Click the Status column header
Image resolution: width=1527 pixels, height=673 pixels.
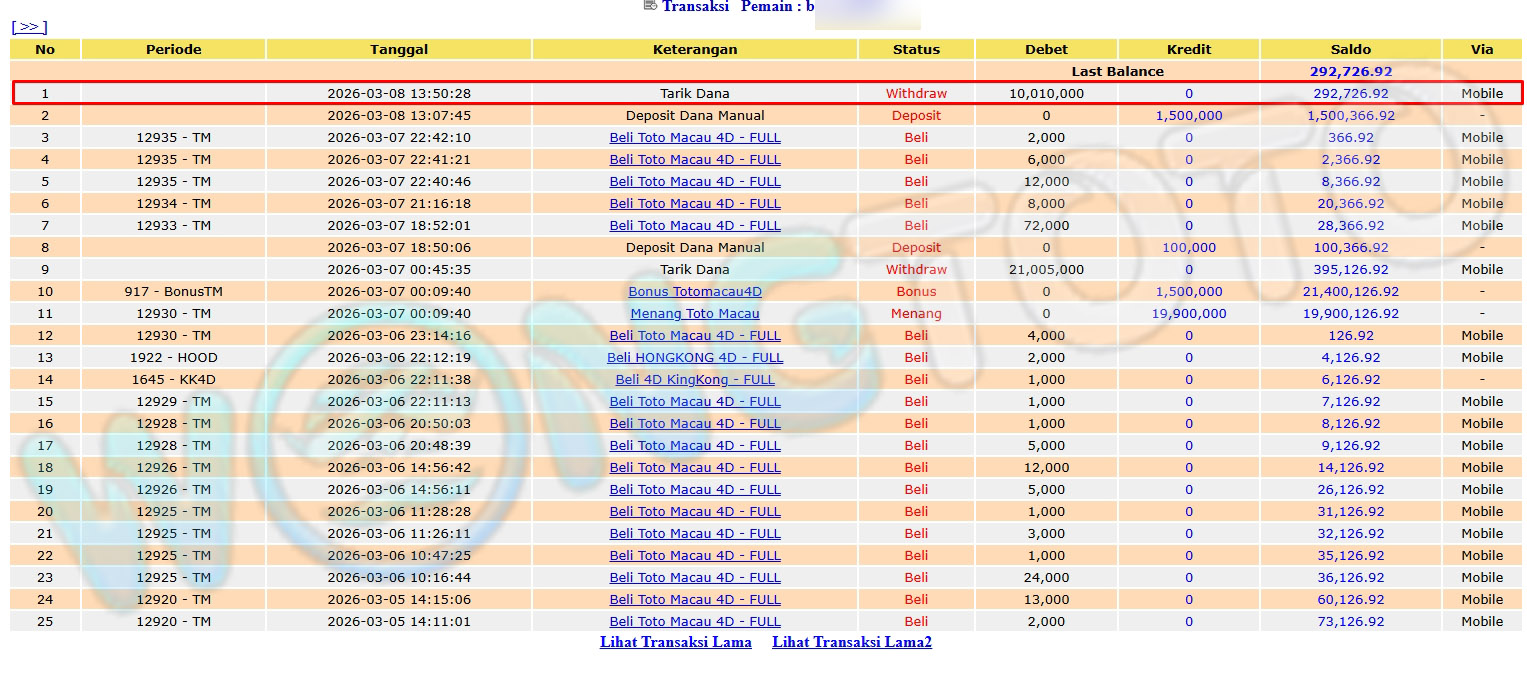click(916, 49)
